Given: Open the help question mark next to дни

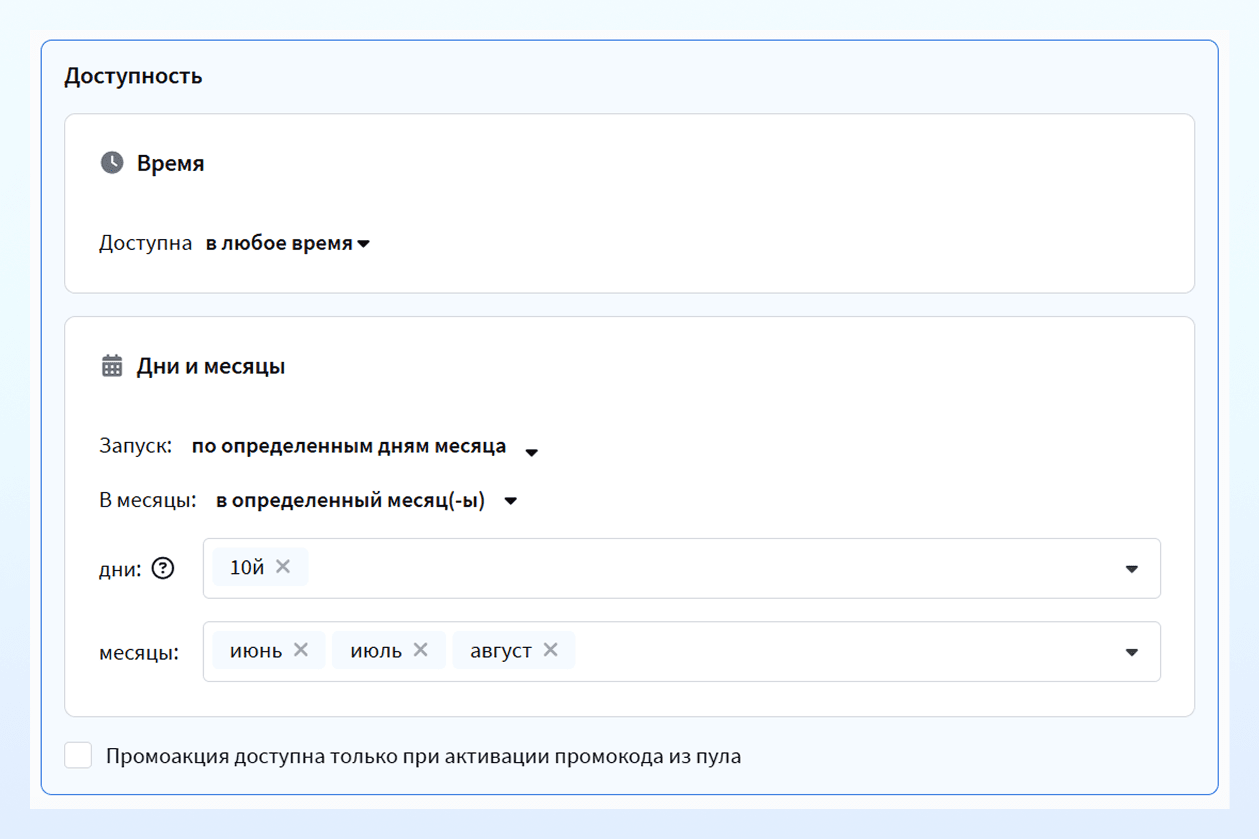Looking at the screenshot, I should 163,569.
